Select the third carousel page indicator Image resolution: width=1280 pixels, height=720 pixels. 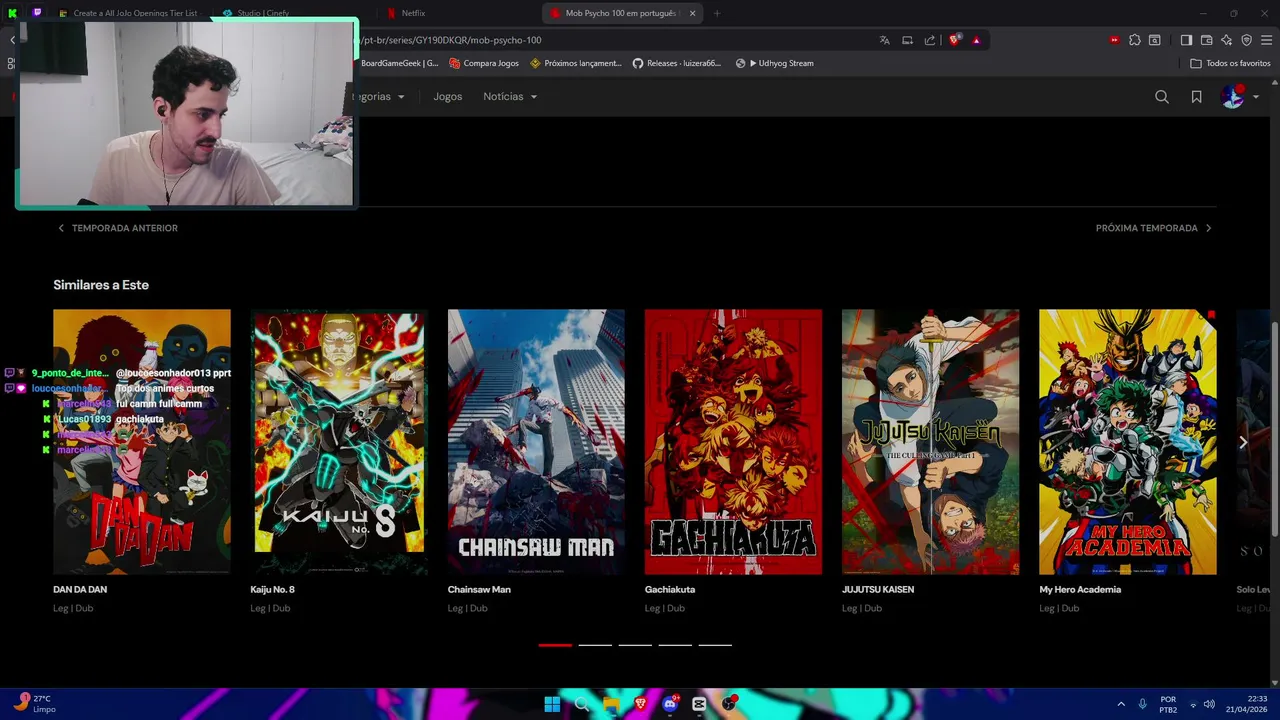point(635,645)
